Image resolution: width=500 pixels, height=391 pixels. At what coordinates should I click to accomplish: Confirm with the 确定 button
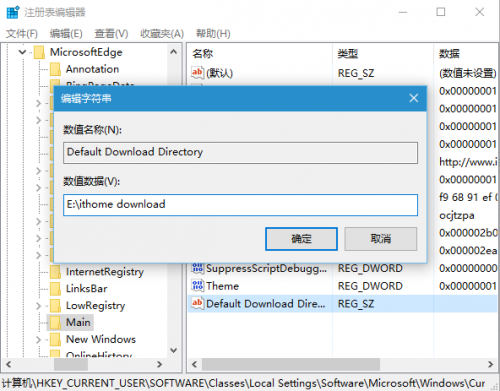point(301,239)
